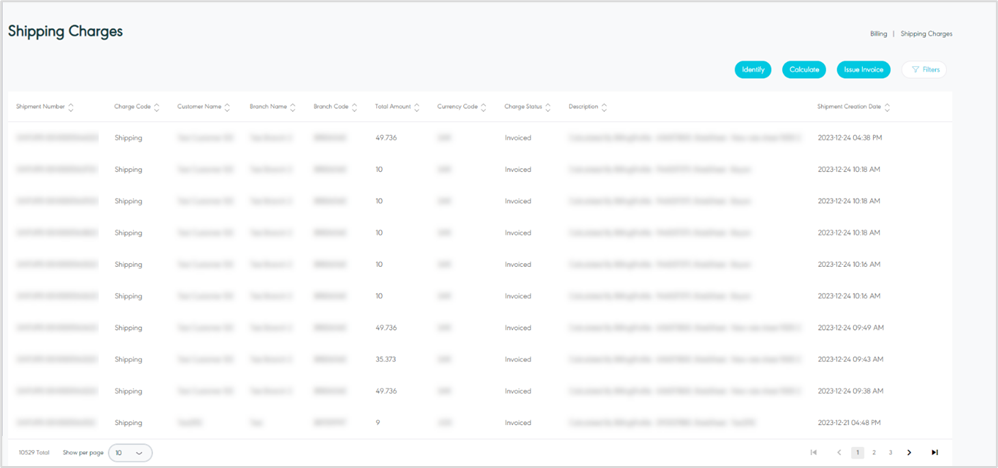This screenshot has height=468, width=998.
Task: Sort by Customer Name column arrows
Action: click(228, 107)
